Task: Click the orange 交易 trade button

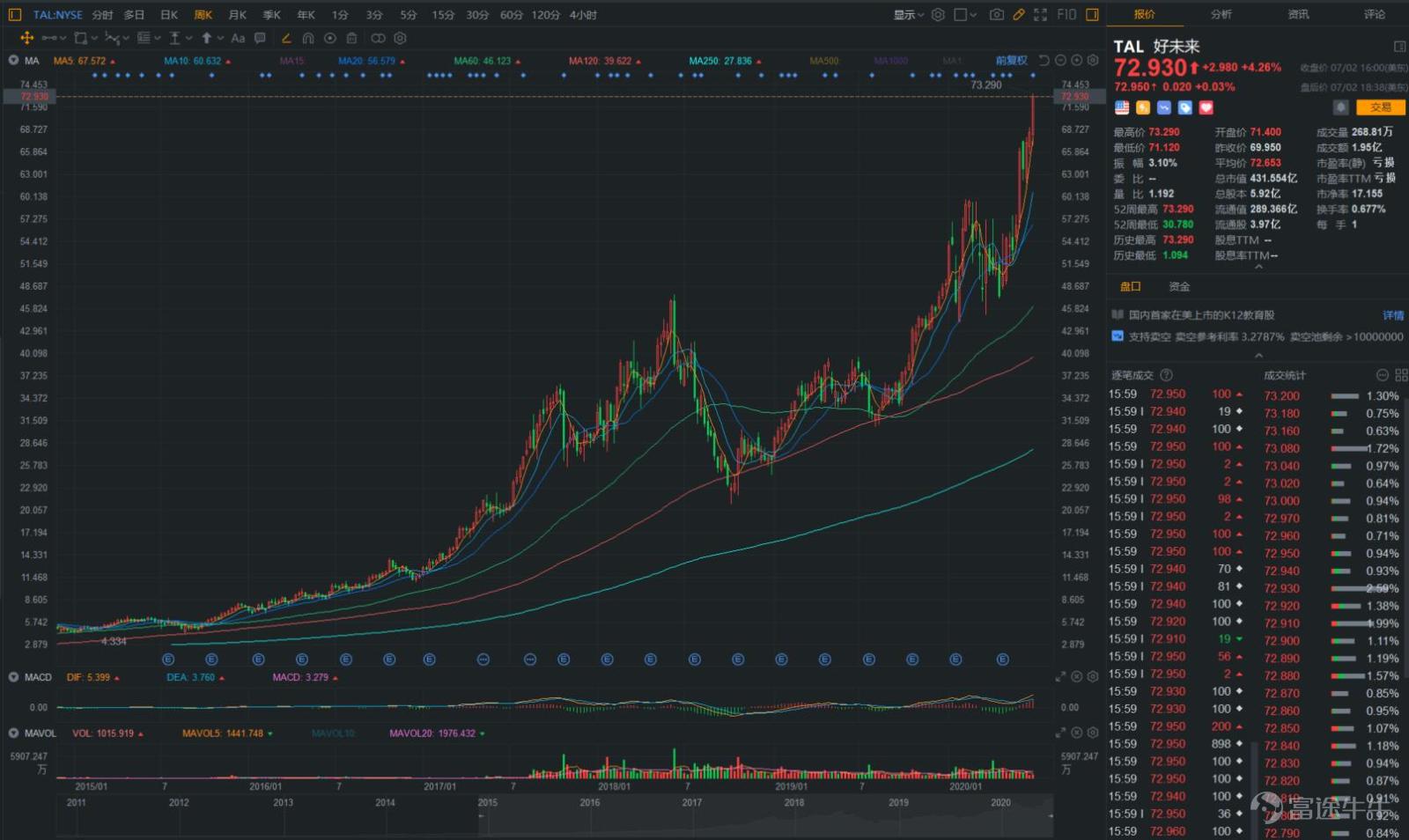Action: pos(1380,107)
